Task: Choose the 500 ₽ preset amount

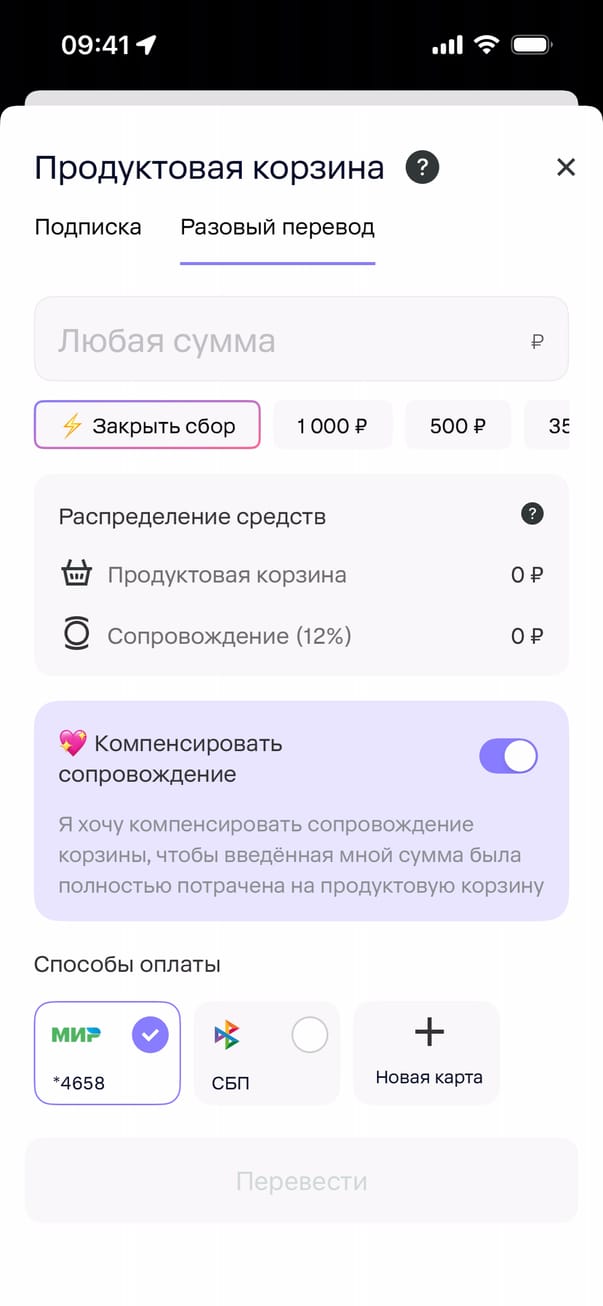Action: click(457, 426)
